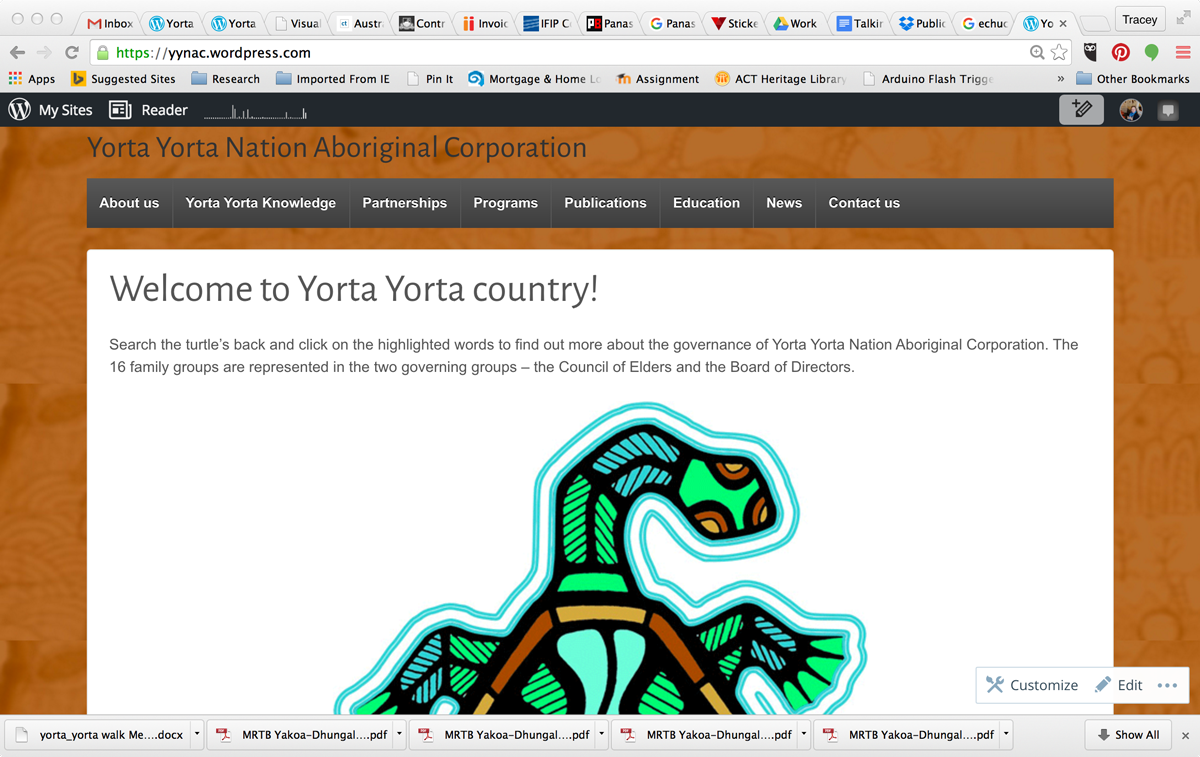1200x757 pixels.
Task: Reload the page with refresh icon
Action: pyautogui.click(x=71, y=53)
